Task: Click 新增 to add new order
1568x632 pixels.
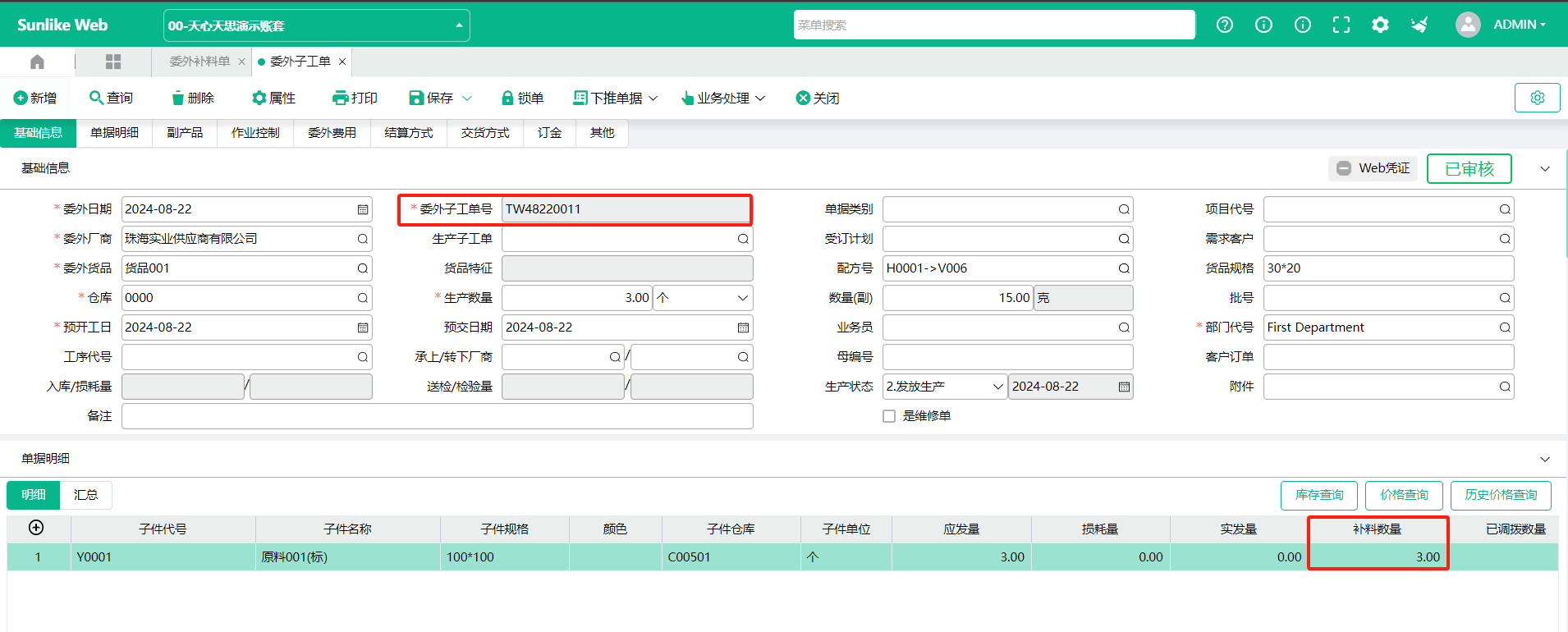Action: 35,98
